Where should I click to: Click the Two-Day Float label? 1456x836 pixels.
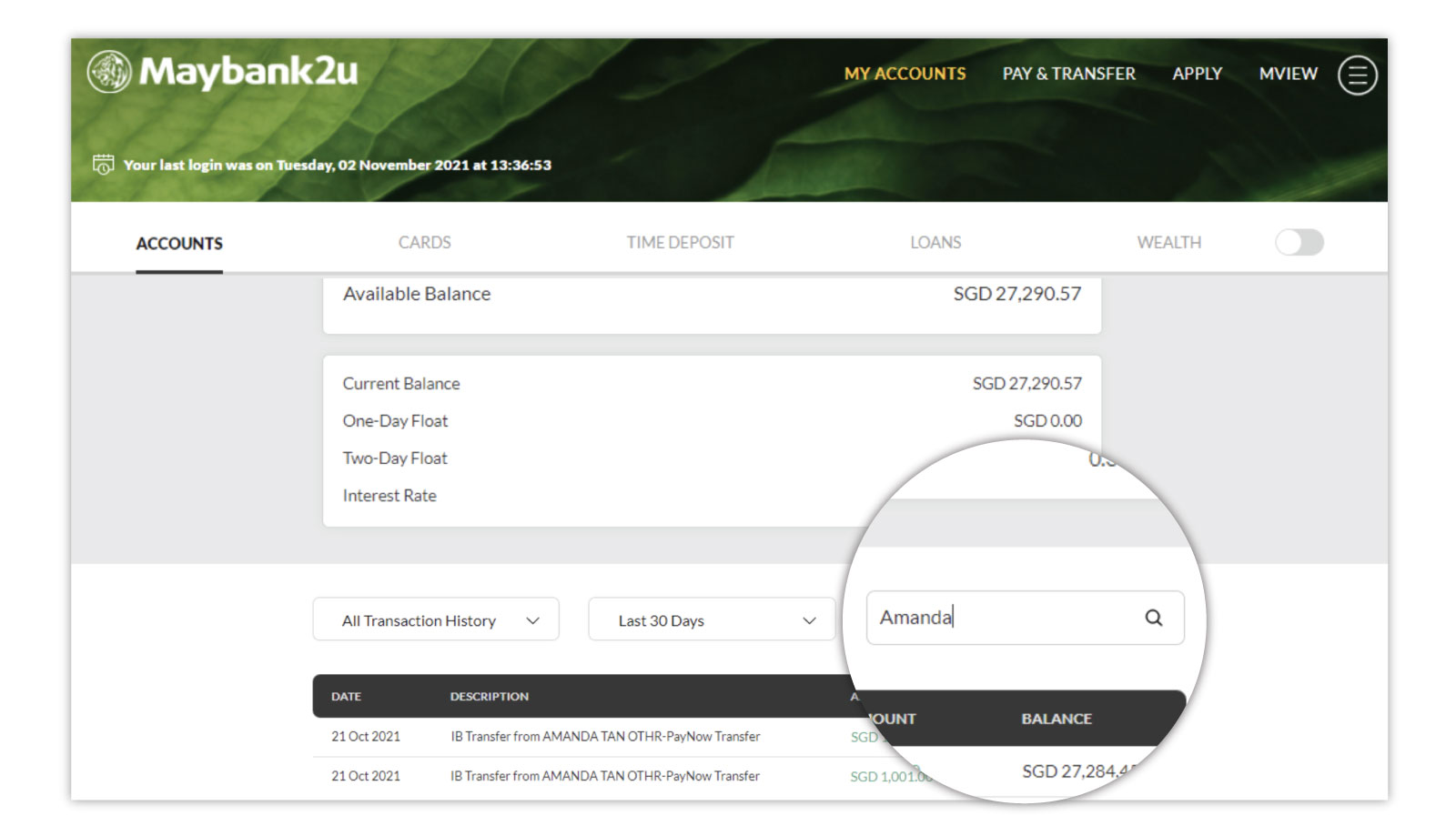(x=395, y=458)
